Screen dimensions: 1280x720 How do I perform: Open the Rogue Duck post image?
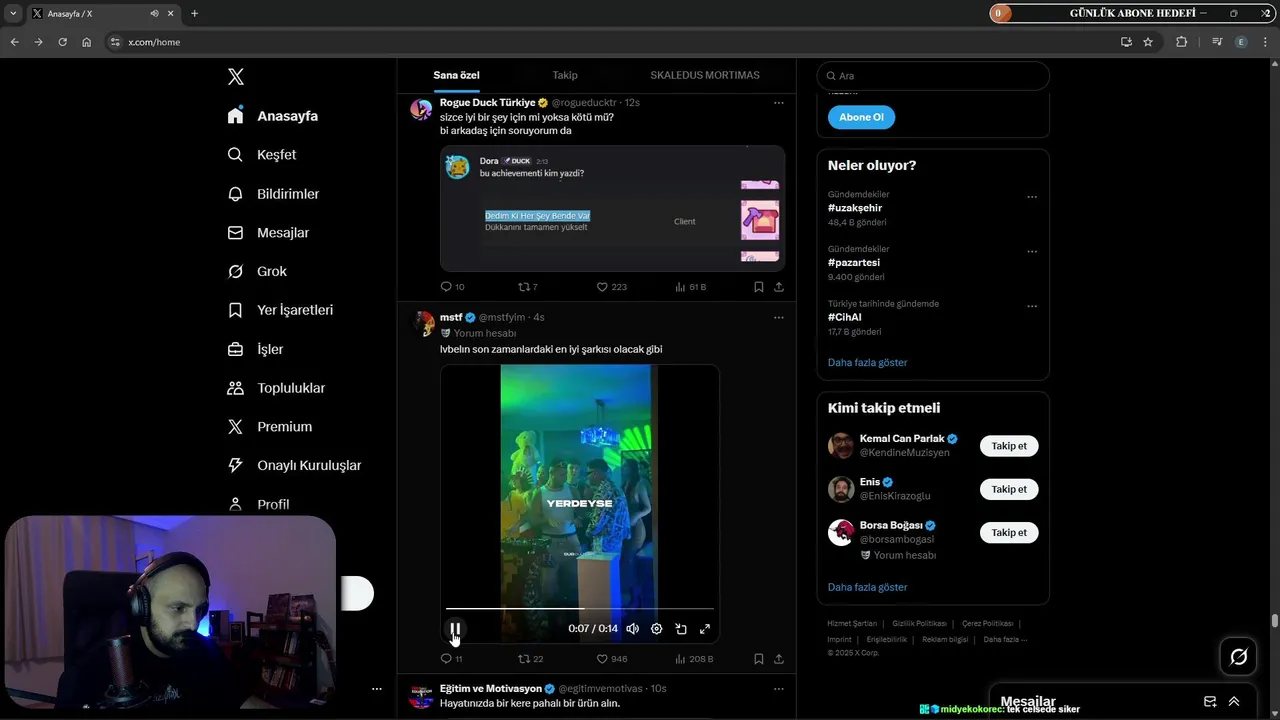click(x=612, y=208)
